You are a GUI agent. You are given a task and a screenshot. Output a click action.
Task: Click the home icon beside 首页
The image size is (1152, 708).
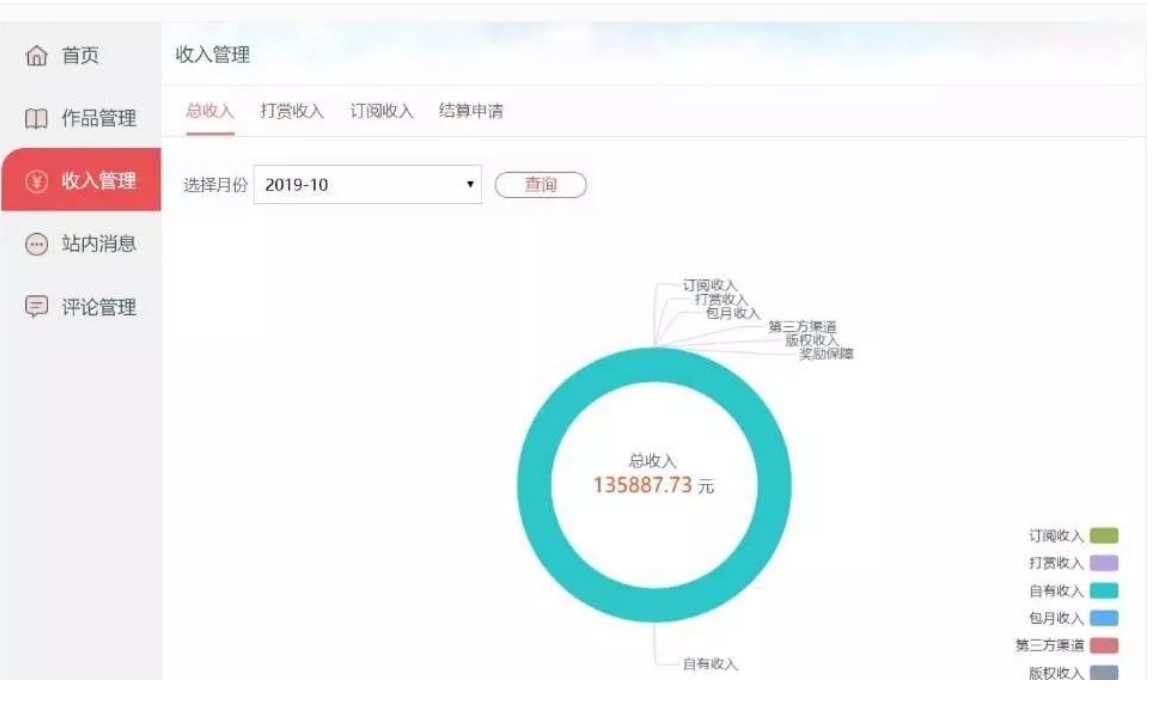tap(36, 57)
